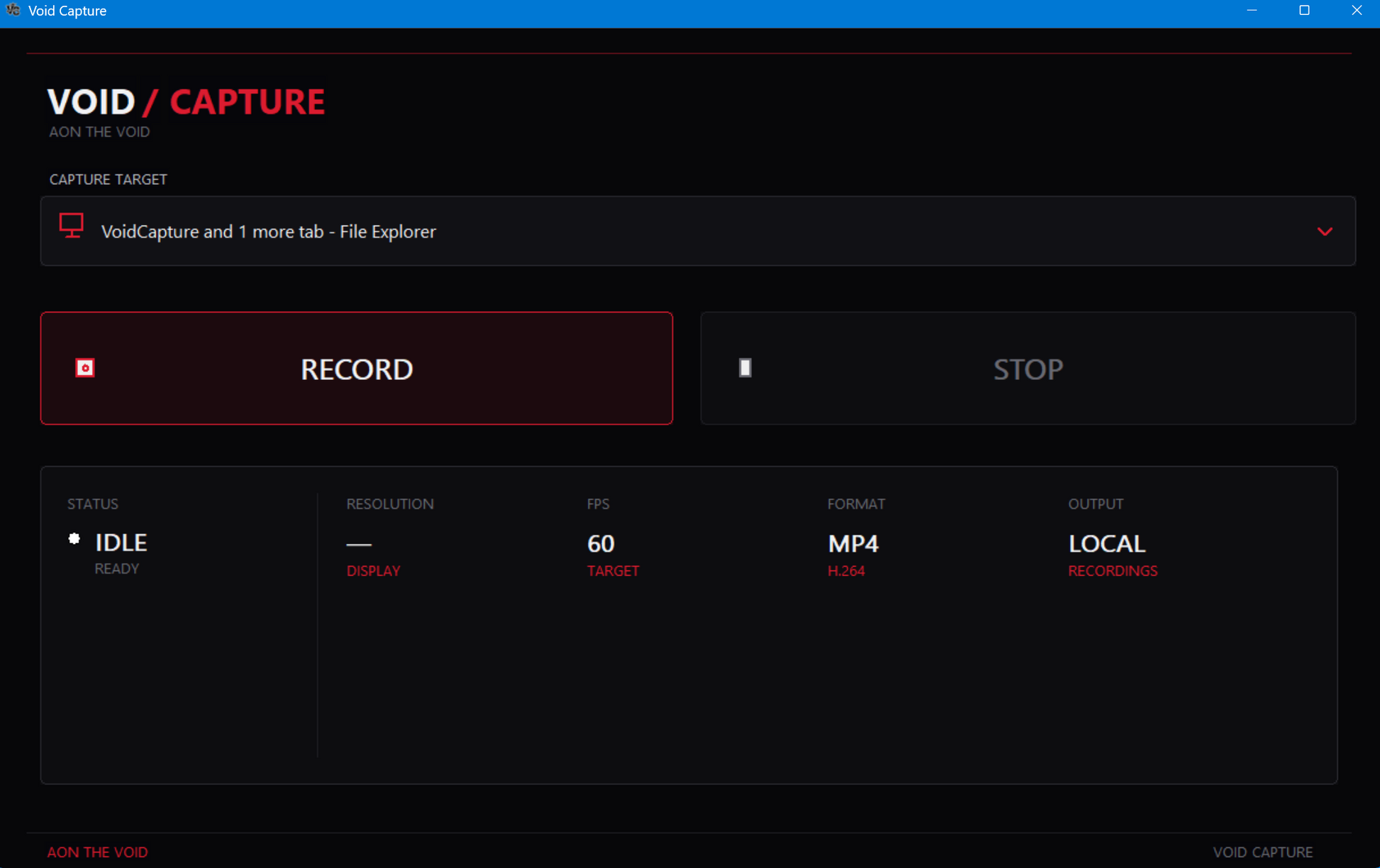Image resolution: width=1380 pixels, height=868 pixels.
Task: Click the RESOLUTION column header
Action: pyautogui.click(x=390, y=504)
